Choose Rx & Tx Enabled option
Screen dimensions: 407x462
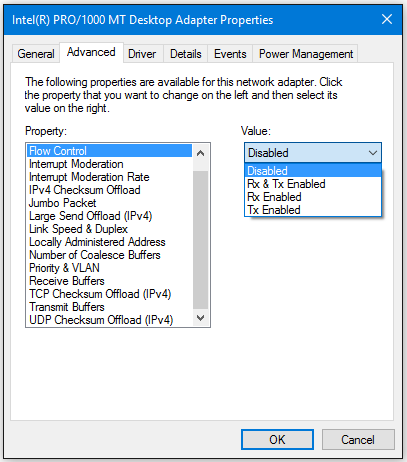pyautogui.click(x=313, y=184)
